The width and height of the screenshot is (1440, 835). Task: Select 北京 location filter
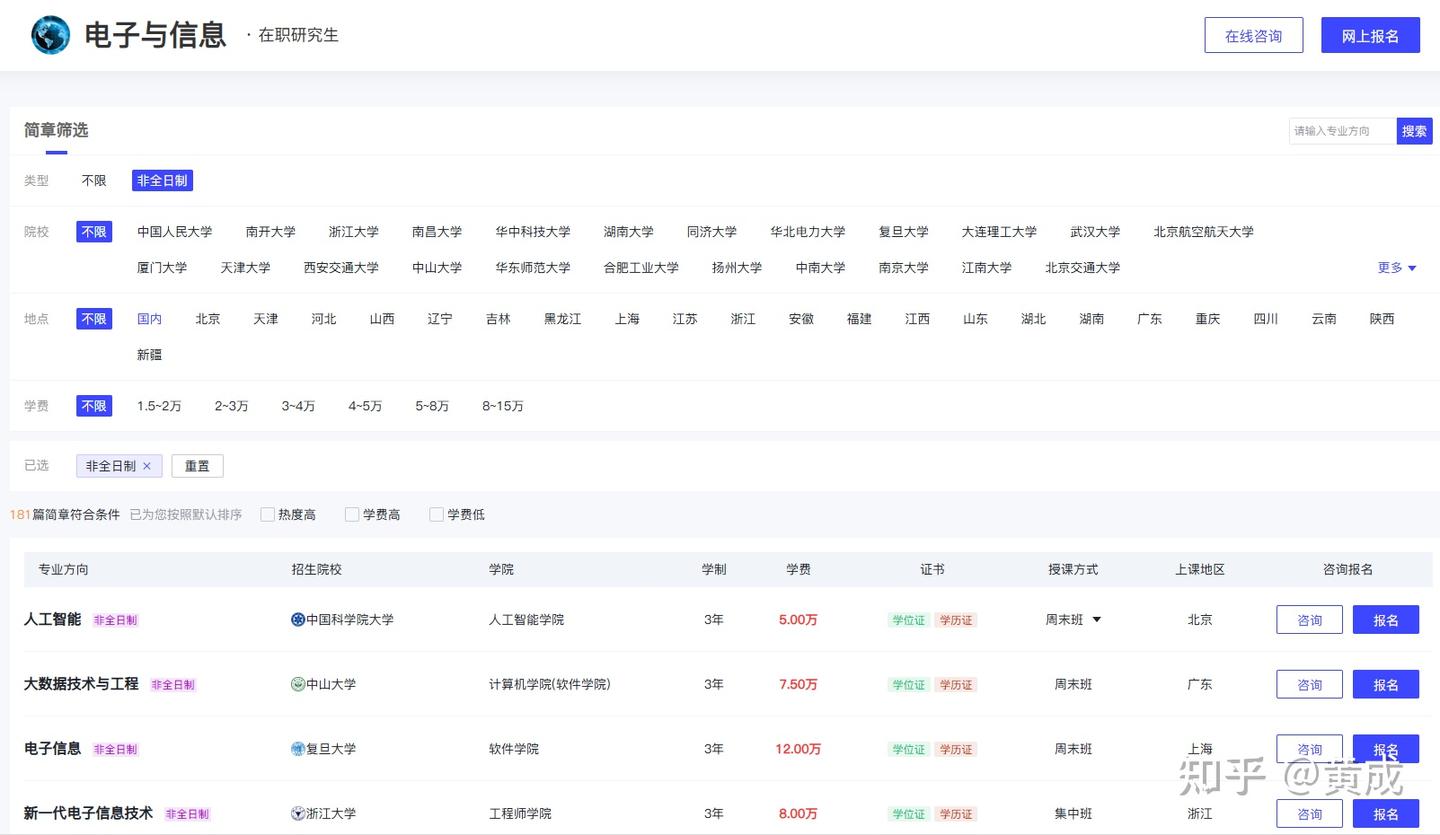208,319
